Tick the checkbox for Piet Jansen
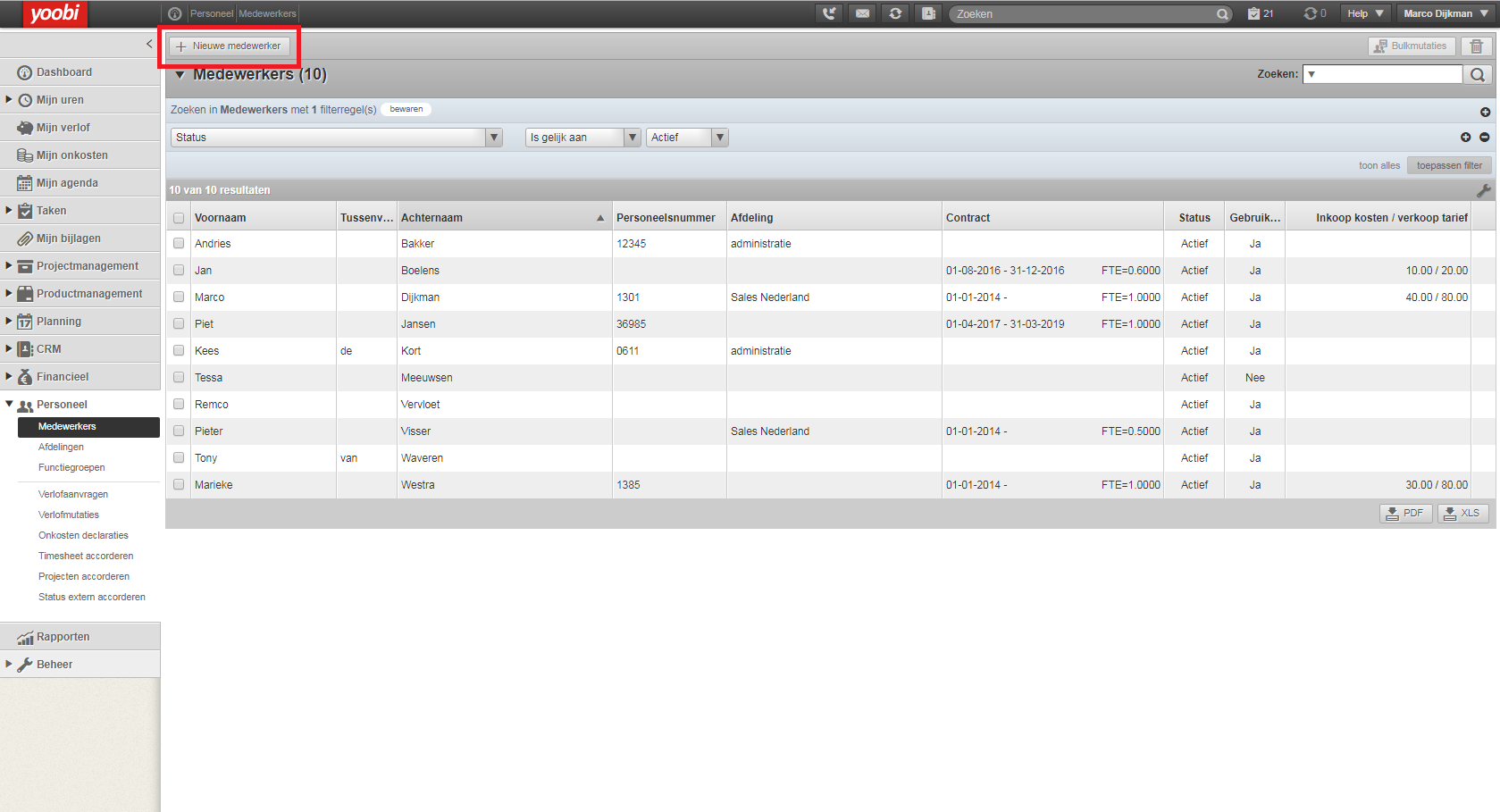 pos(179,323)
